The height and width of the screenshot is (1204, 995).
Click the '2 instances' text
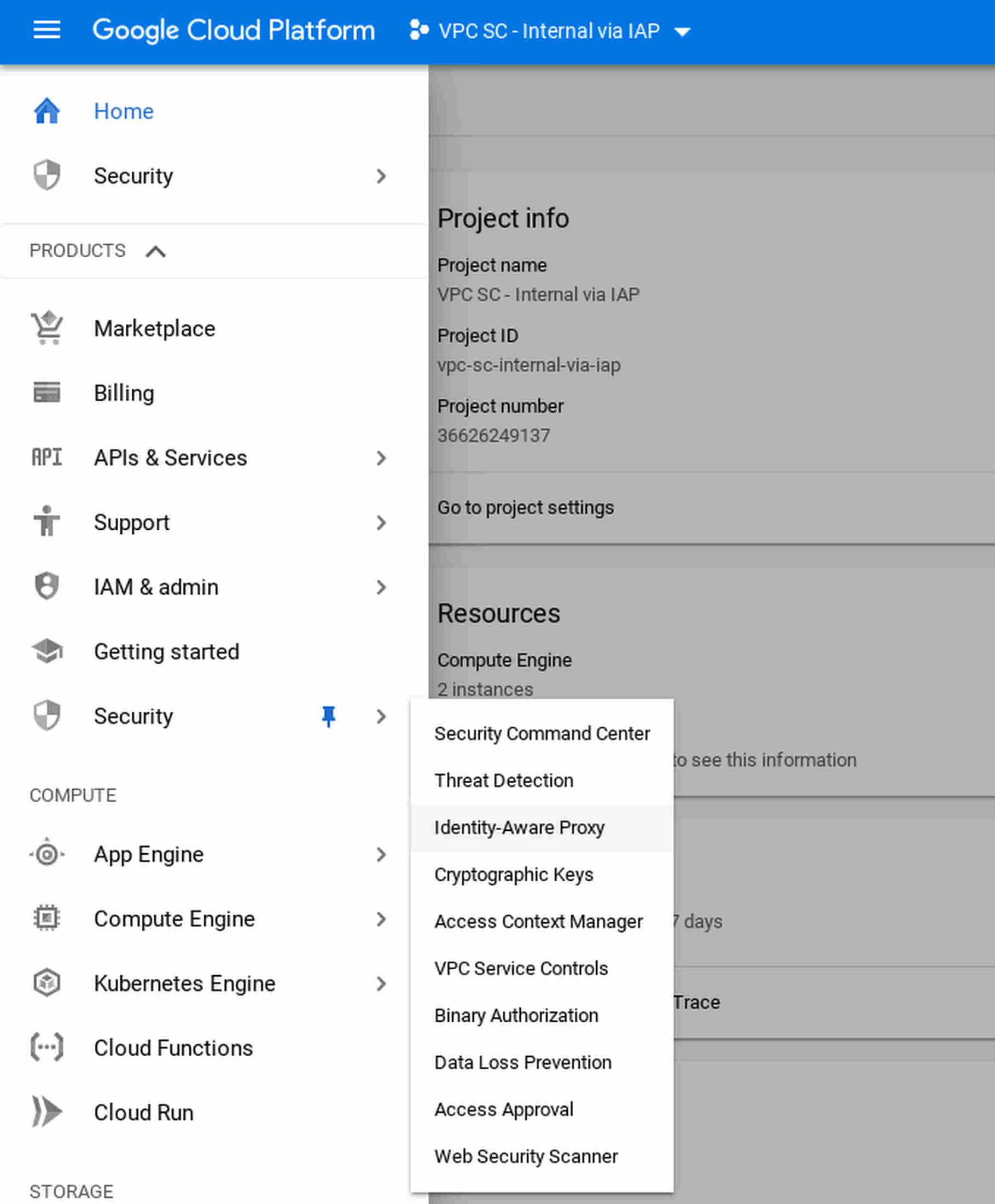click(485, 689)
